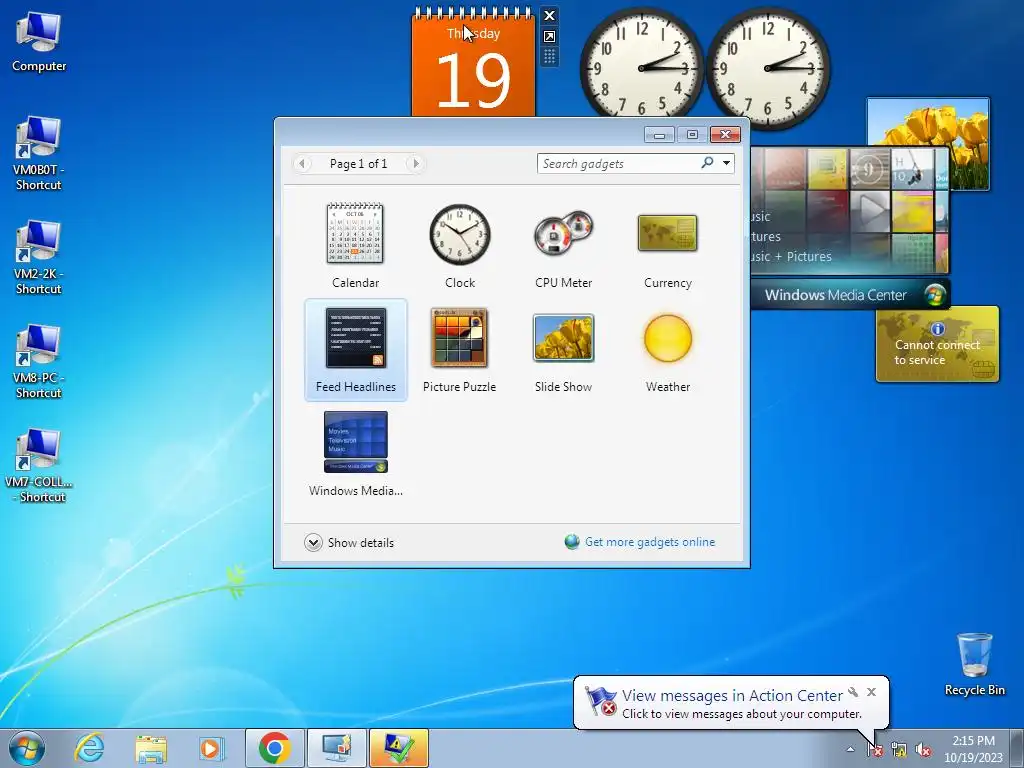The width and height of the screenshot is (1024, 768).
Task: Click the currency gadget showing Cannot connect
Action: click(x=937, y=344)
